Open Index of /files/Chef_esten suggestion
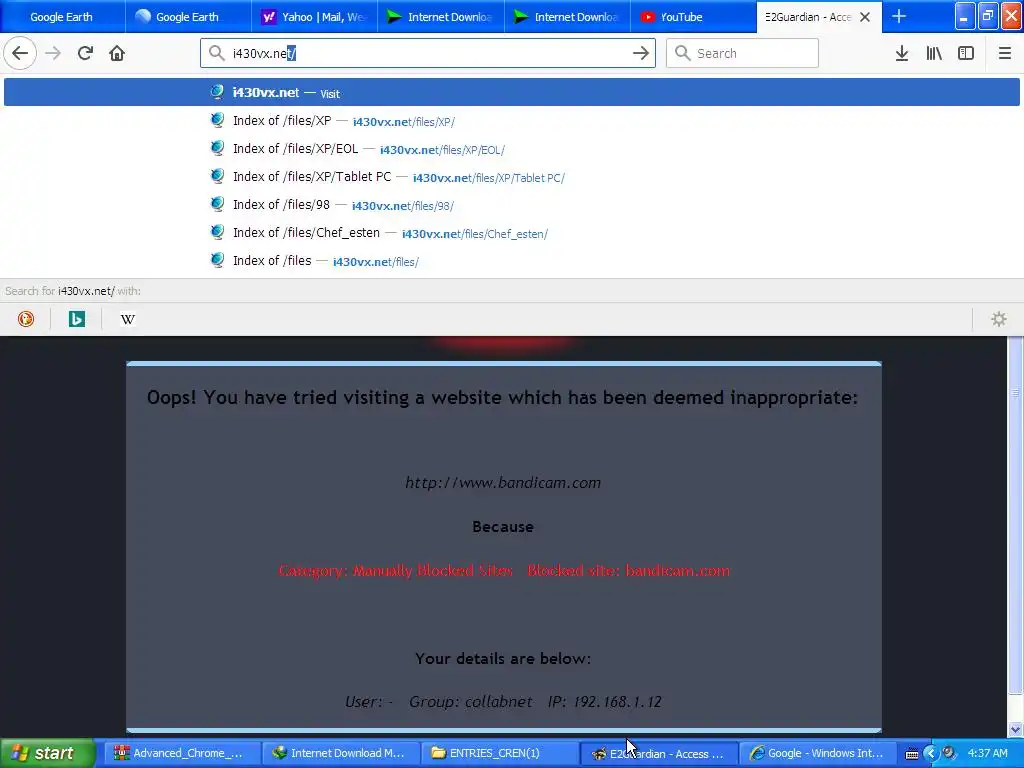The height and width of the screenshot is (768, 1024). click(x=511, y=233)
